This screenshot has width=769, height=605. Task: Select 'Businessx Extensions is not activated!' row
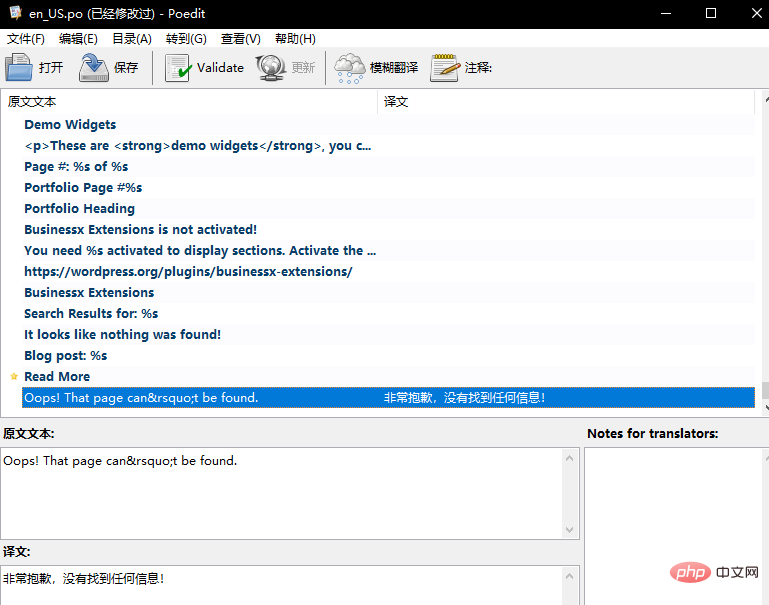[x=388, y=229]
